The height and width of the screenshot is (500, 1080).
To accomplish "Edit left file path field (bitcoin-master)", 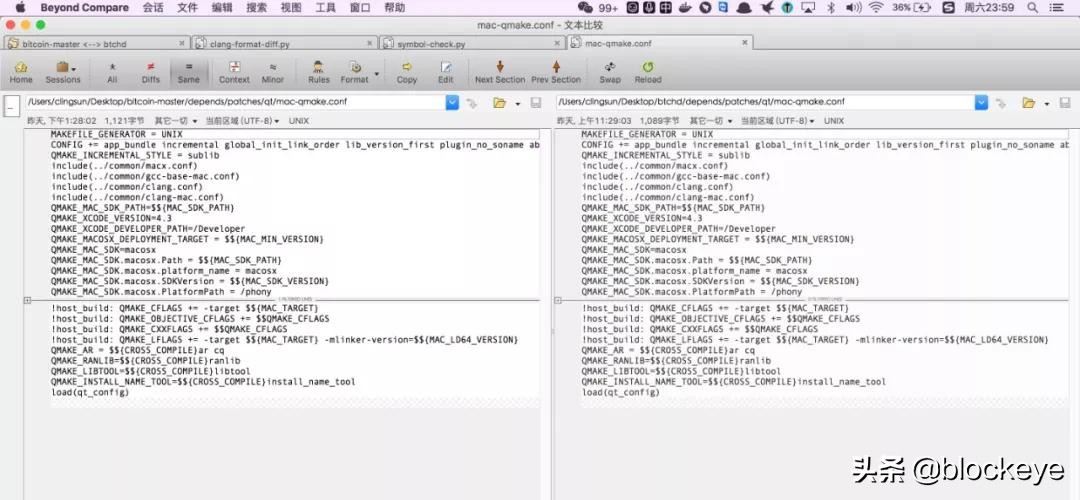I will click(236, 102).
